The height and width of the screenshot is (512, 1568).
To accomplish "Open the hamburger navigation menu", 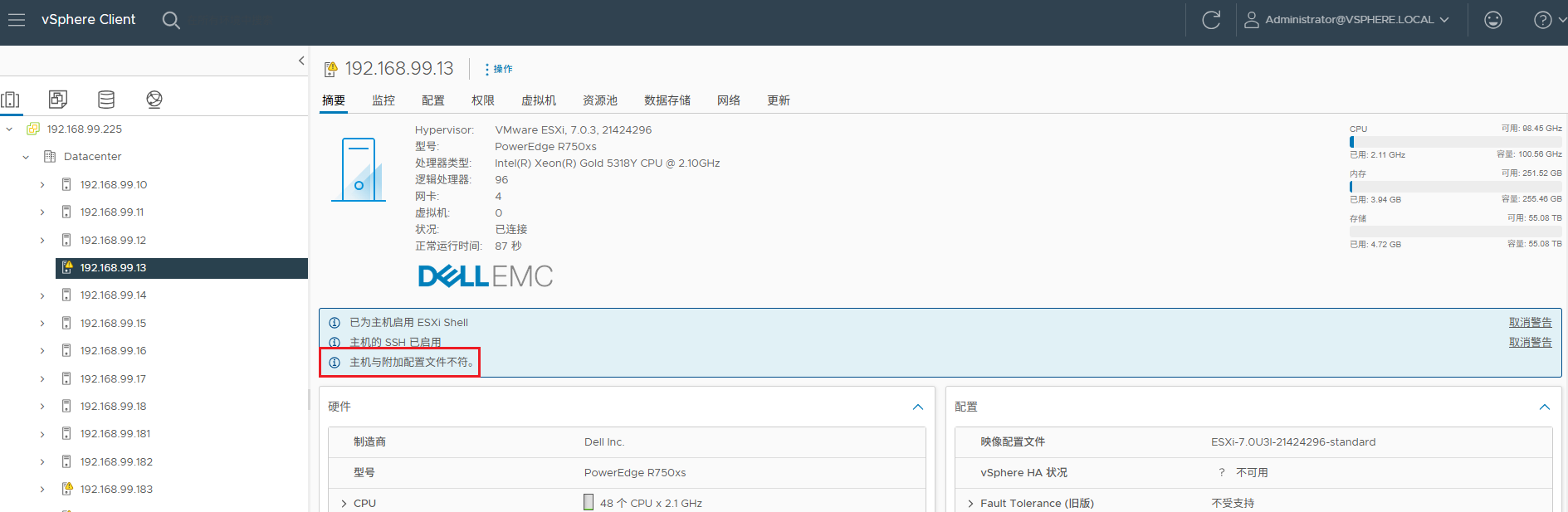I will tap(17, 20).
